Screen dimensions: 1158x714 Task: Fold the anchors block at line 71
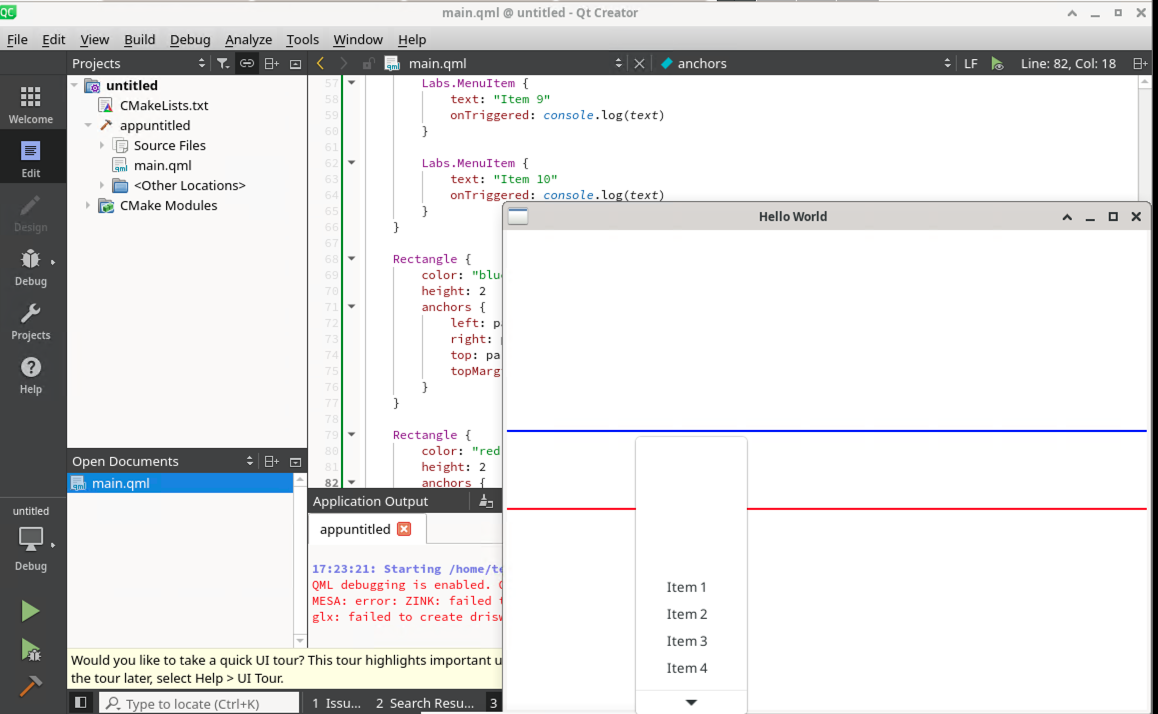coord(352,306)
